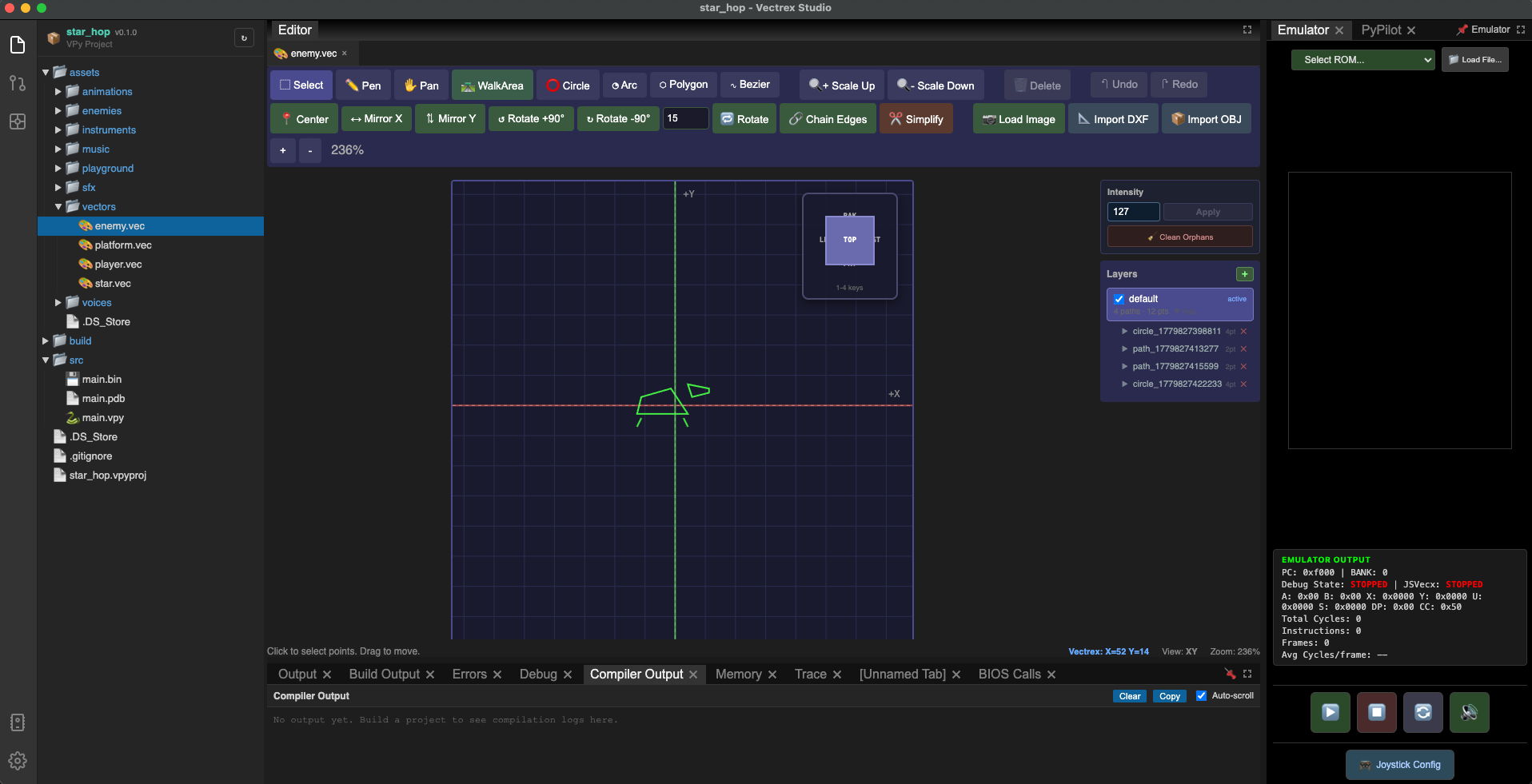Activate the Pan hand tool
This screenshot has width=1532, height=784.
click(421, 86)
